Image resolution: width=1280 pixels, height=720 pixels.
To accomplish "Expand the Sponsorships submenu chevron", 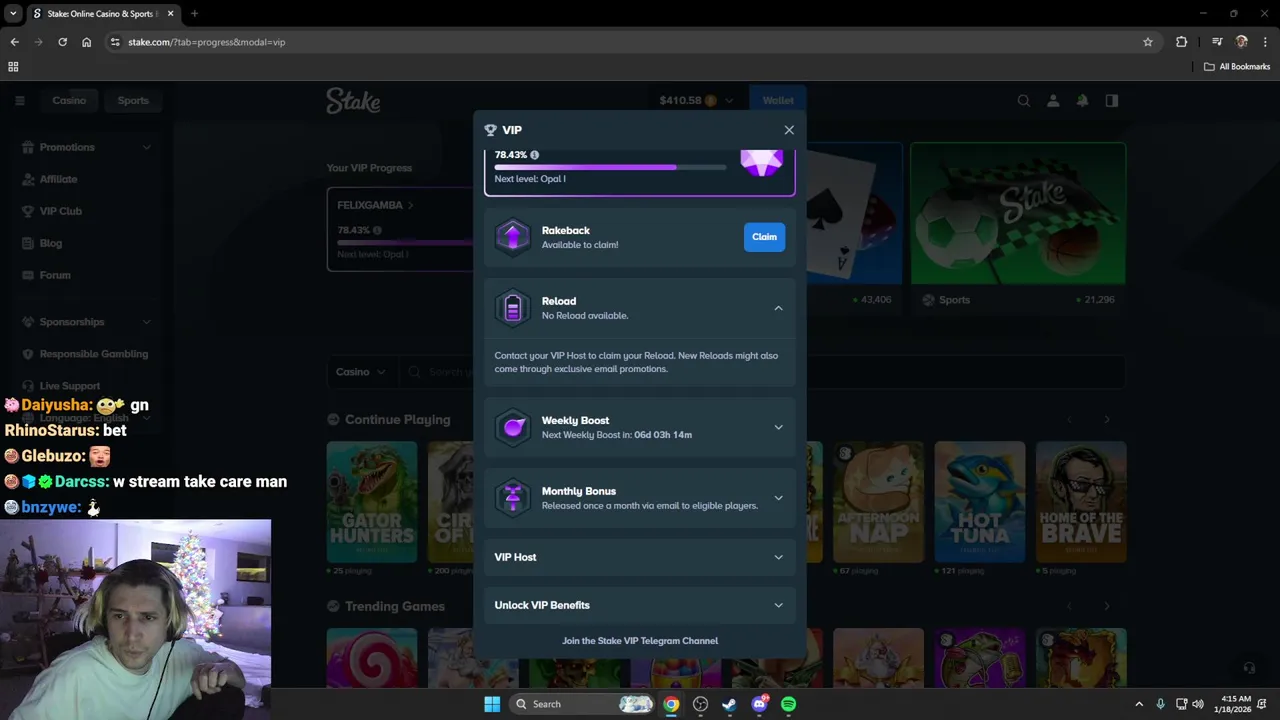I will coord(146,322).
